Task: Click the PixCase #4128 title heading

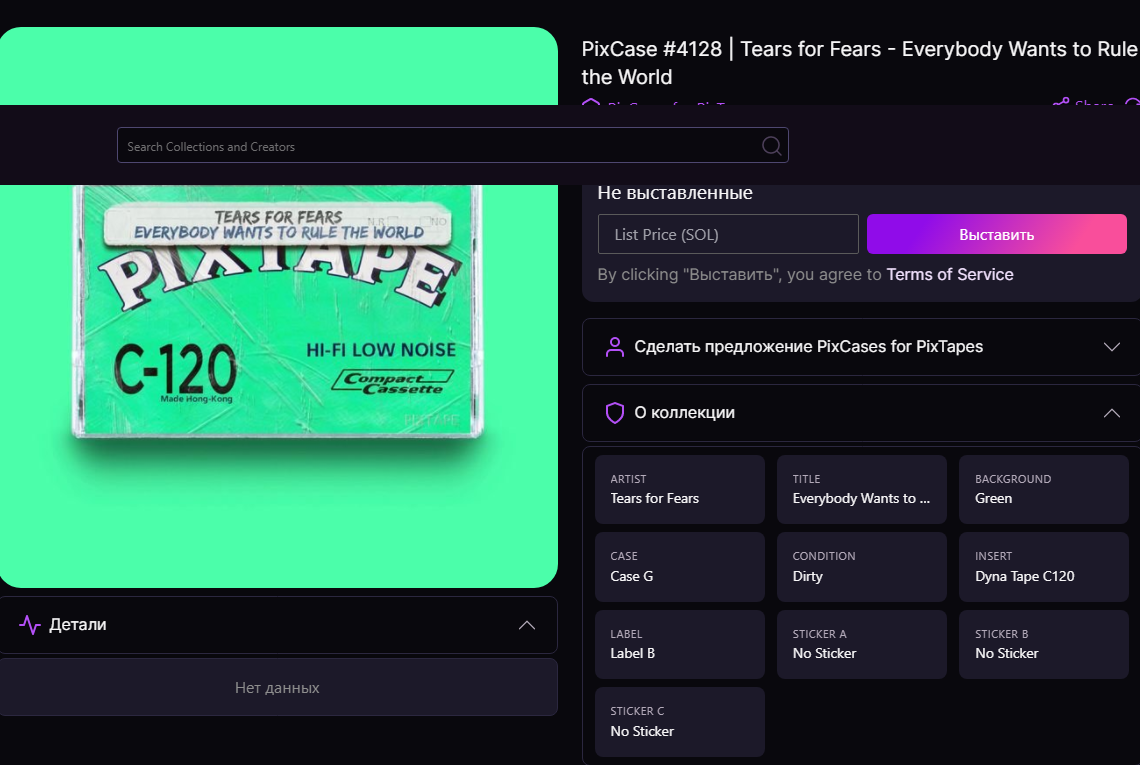Action: tap(859, 63)
